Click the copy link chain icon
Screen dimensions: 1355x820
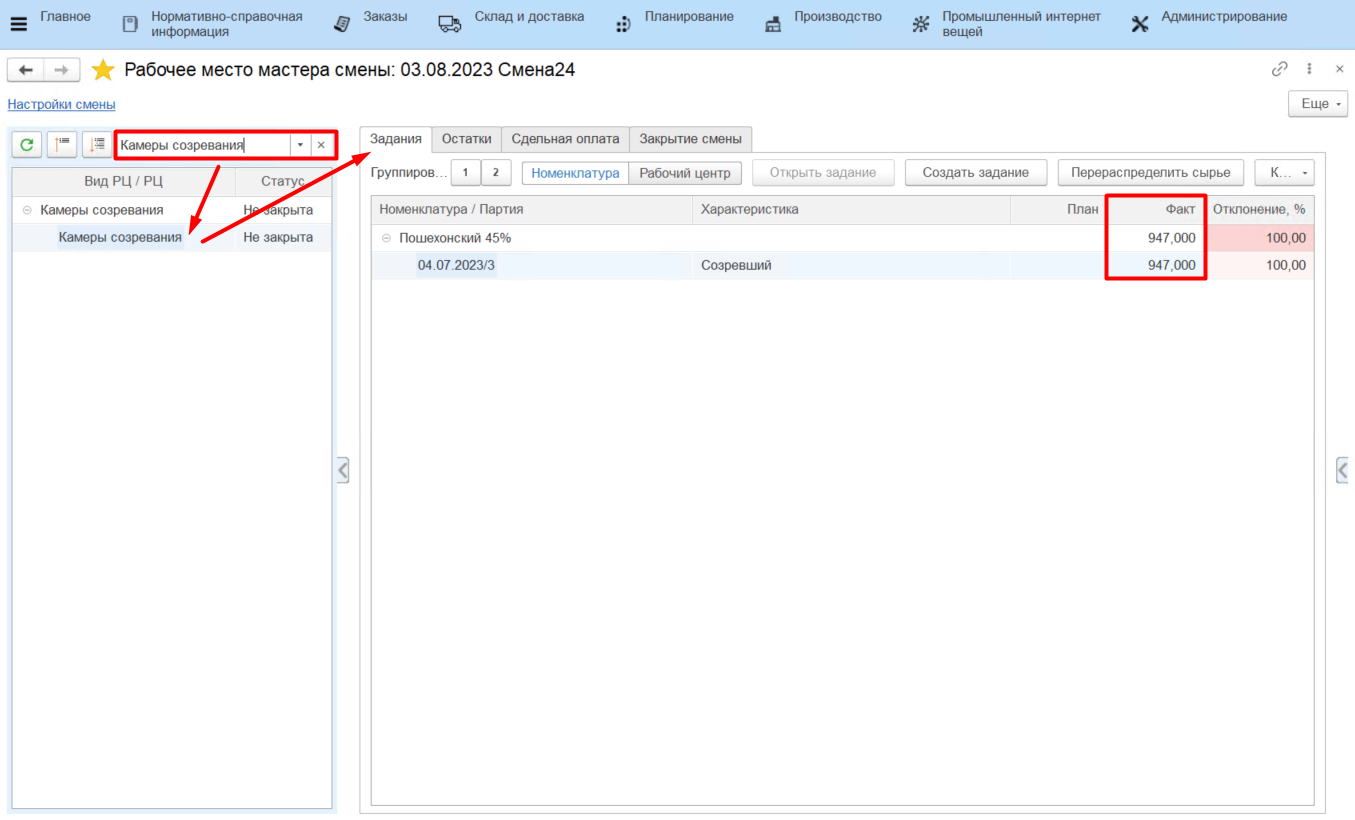click(x=1279, y=69)
